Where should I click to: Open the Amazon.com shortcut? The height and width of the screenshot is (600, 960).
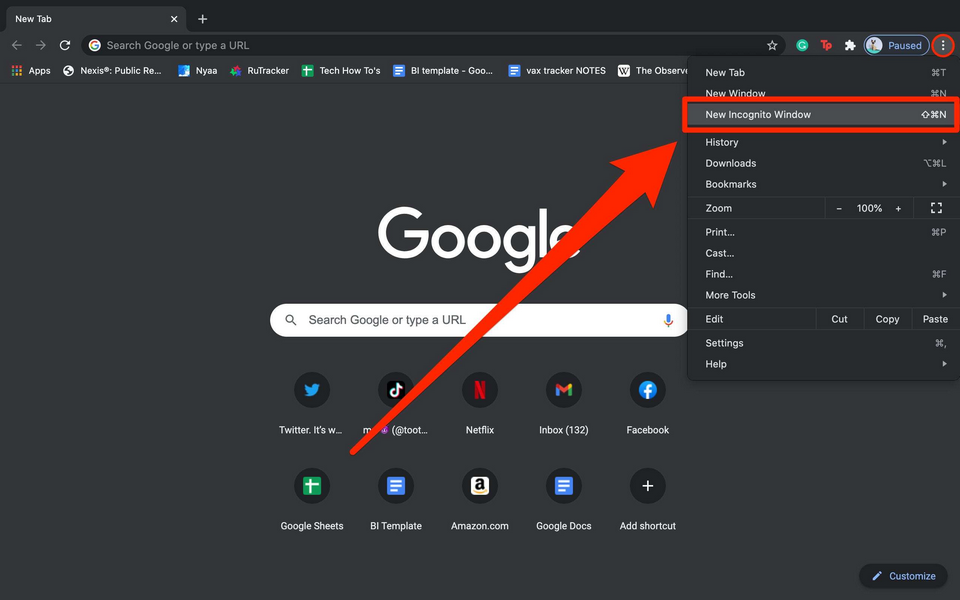[x=480, y=487]
